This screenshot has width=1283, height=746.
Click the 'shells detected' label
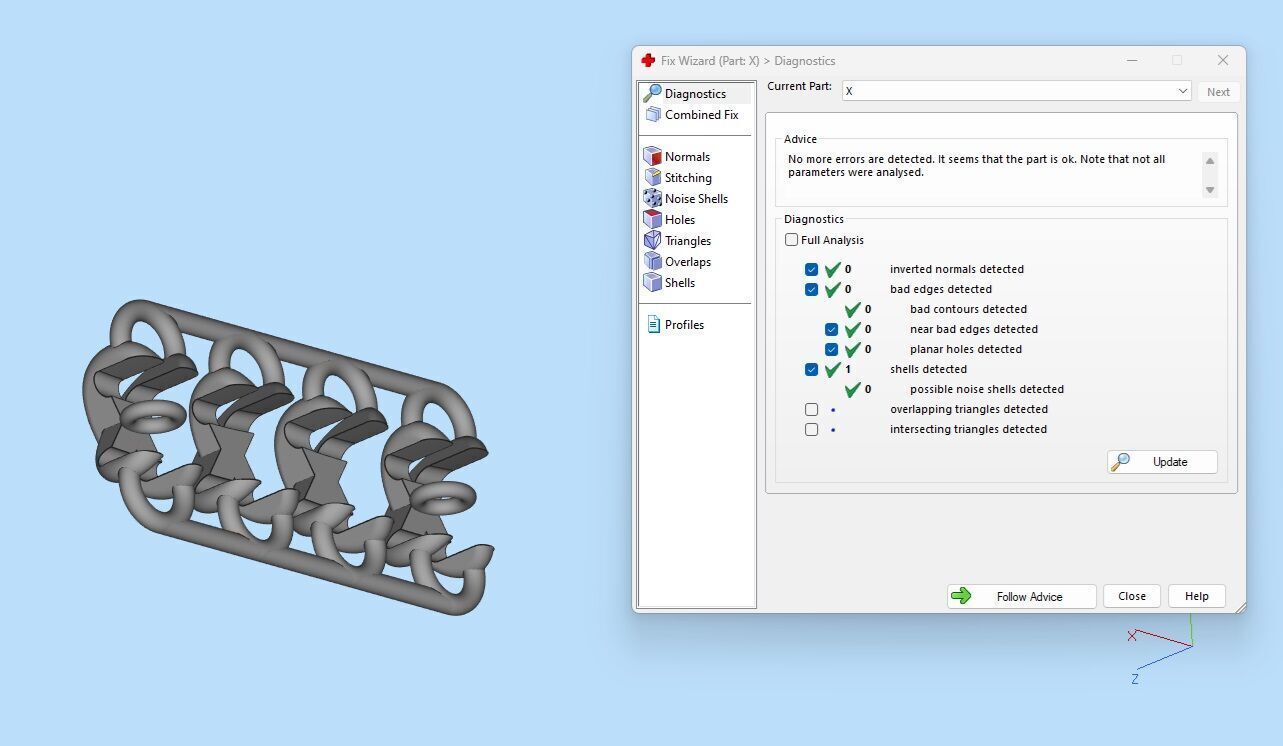click(928, 369)
